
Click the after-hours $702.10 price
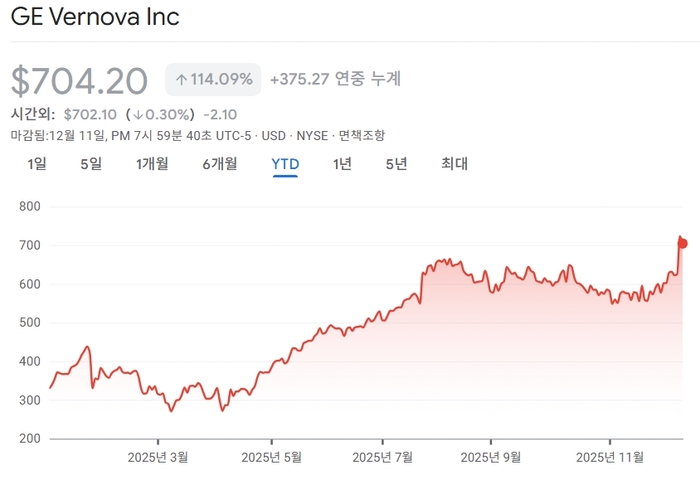point(90,114)
